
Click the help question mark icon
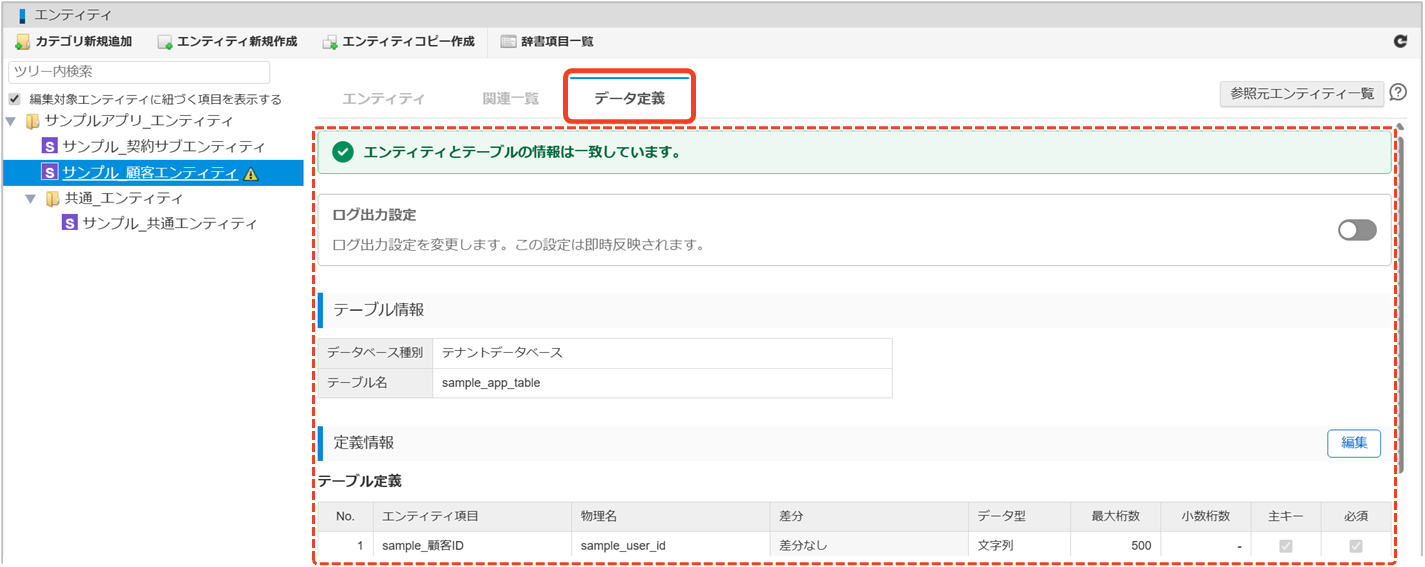[1398, 93]
